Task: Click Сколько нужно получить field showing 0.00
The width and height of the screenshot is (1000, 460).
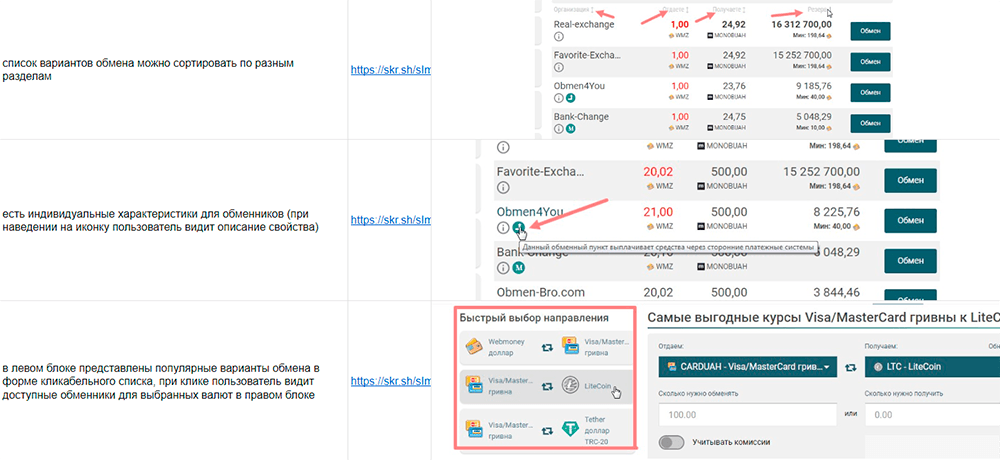Action: coord(932,415)
